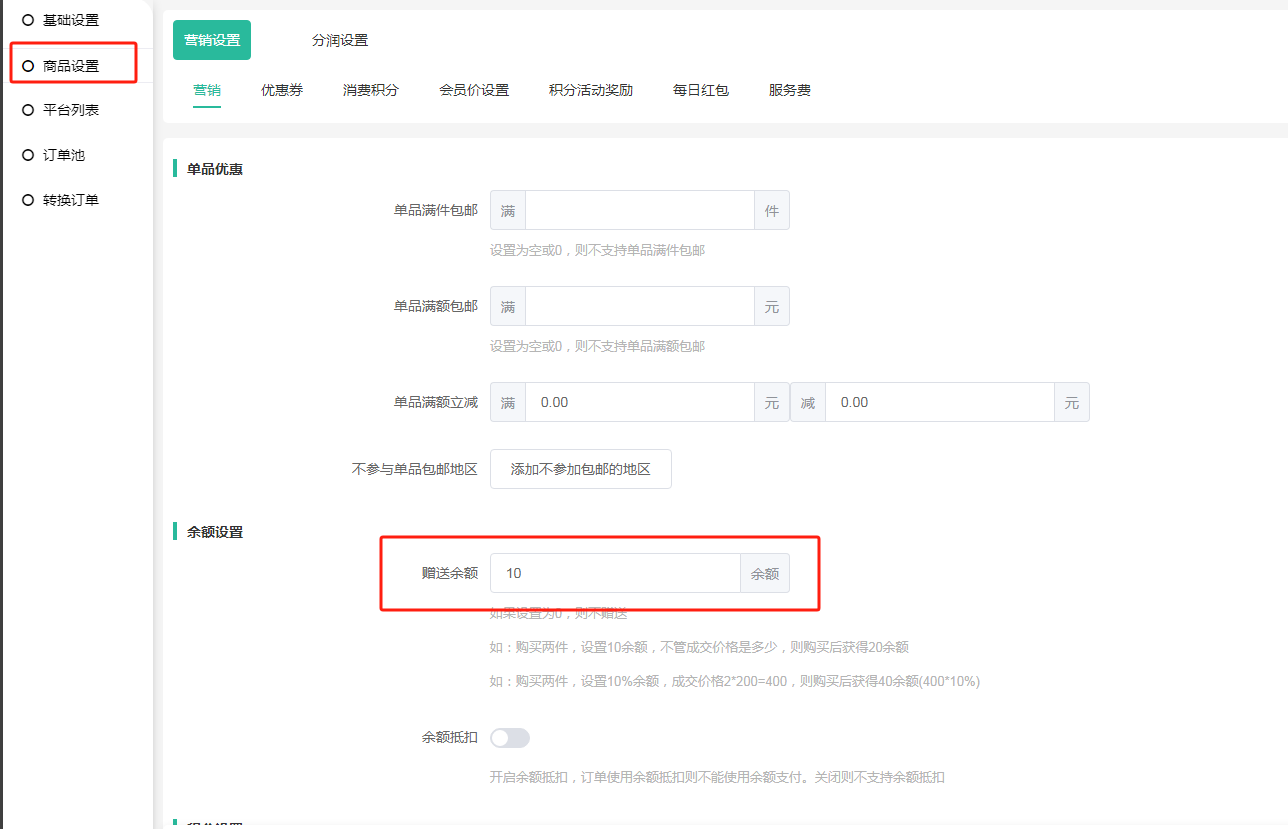The height and width of the screenshot is (829, 1288).
Task: Go to the 消费积分 sub-tab
Action: point(371,90)
